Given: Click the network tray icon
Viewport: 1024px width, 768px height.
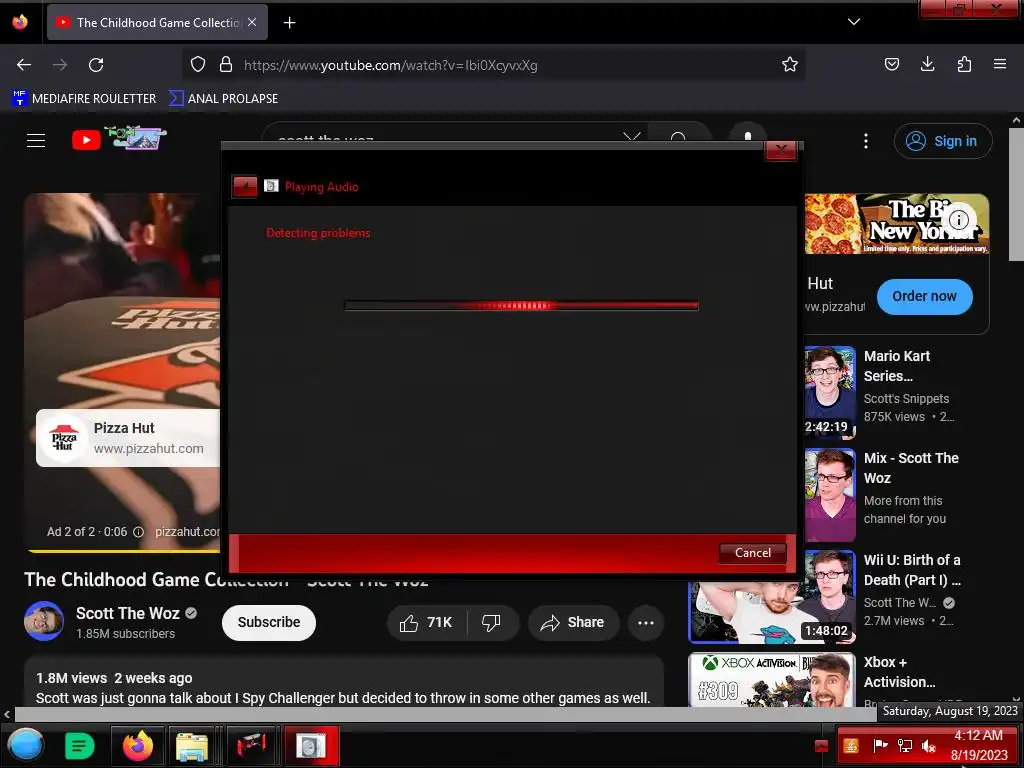Looking at the screenshot, I should [904, 745].
